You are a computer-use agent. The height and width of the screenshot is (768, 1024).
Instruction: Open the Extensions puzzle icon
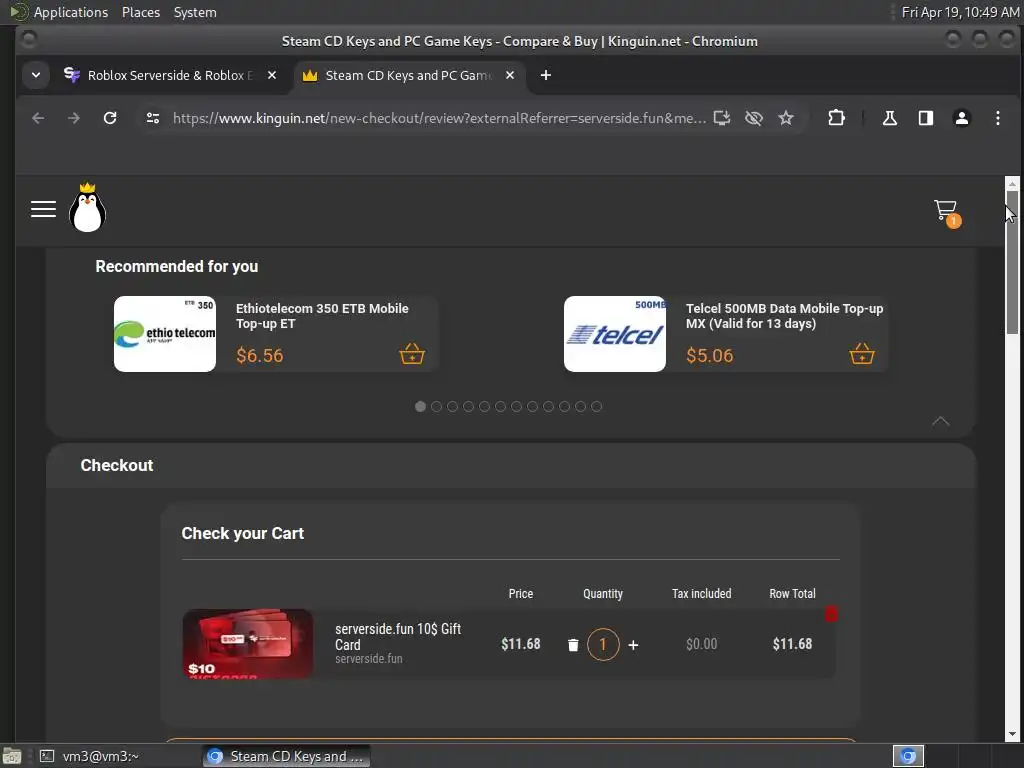pos(836,118)
